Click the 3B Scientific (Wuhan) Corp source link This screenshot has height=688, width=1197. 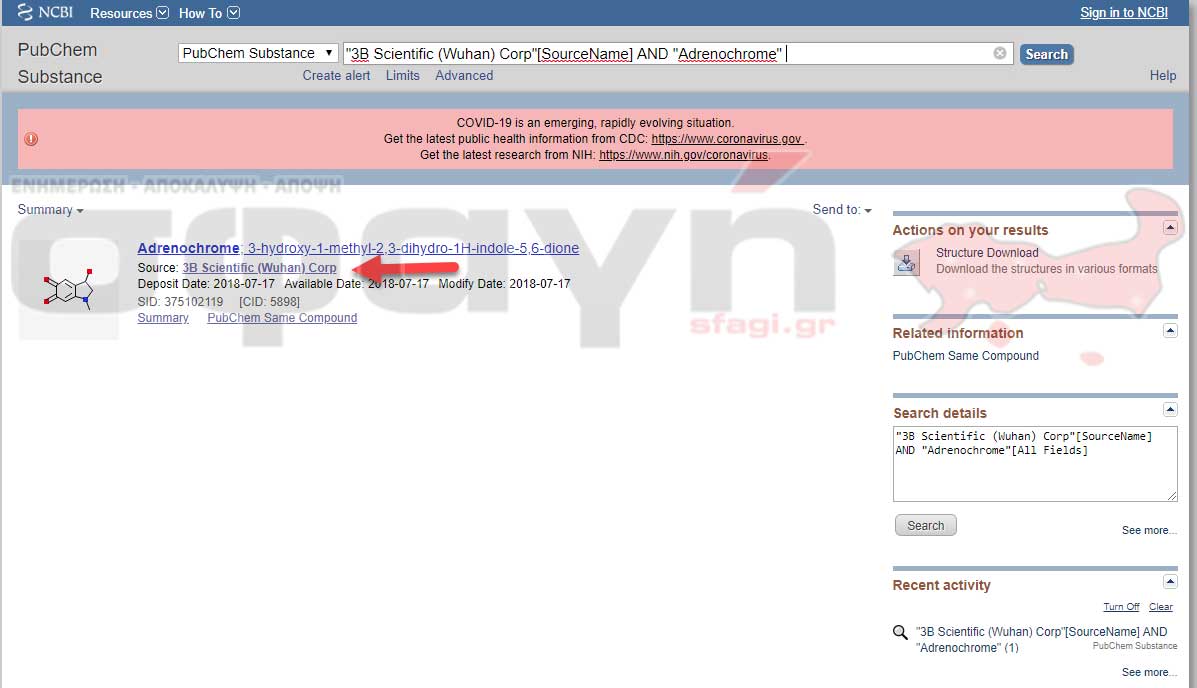click(x=260, y=268)
